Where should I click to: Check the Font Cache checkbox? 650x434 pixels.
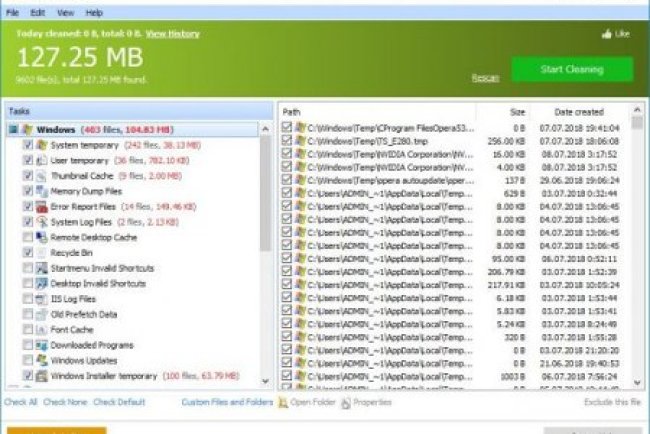click(x=27, y=330)
